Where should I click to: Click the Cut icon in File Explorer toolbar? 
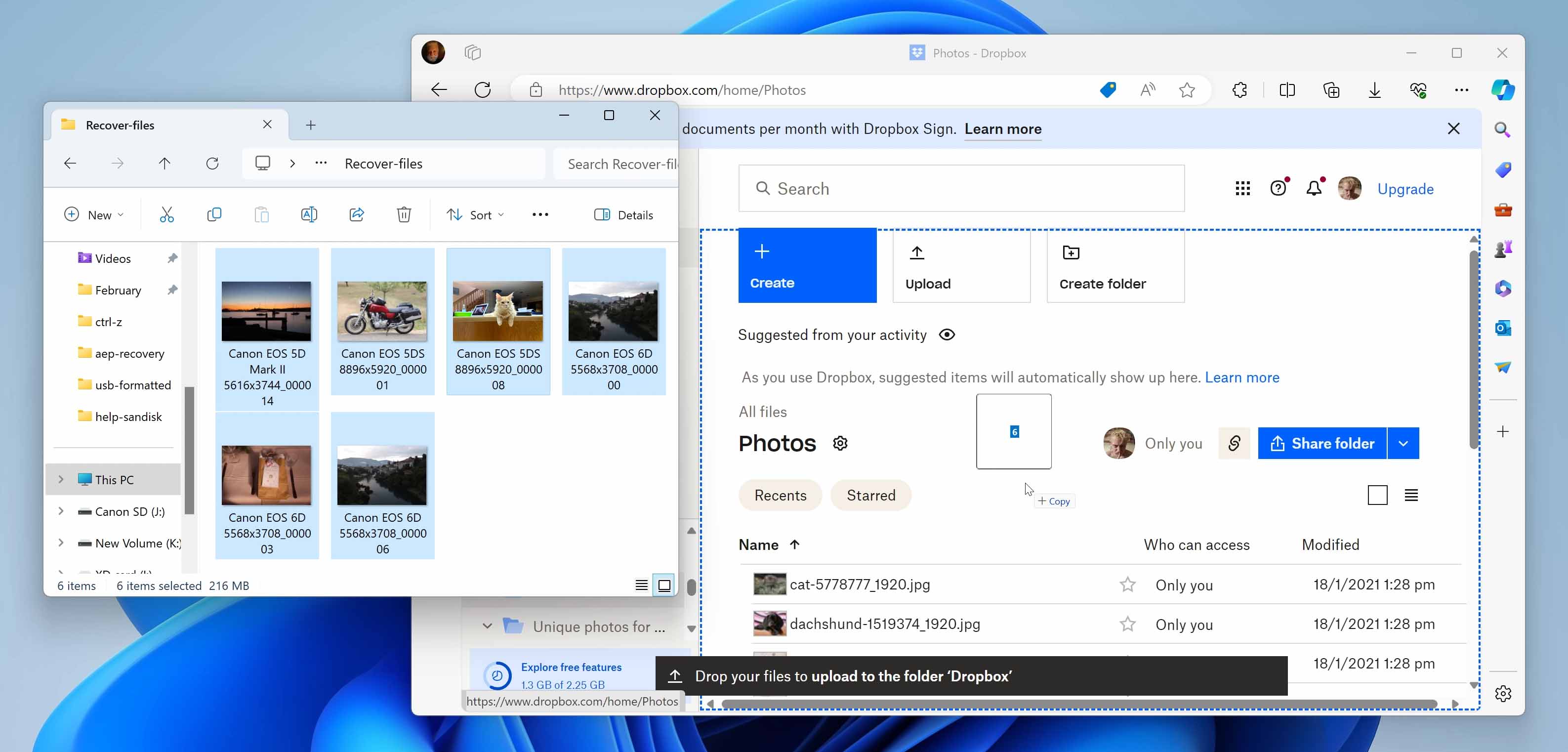tap(167, 215)
